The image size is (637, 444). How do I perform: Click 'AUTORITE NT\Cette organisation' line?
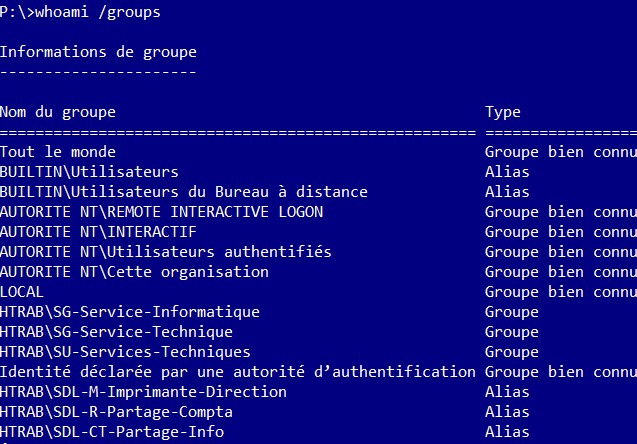134,272
